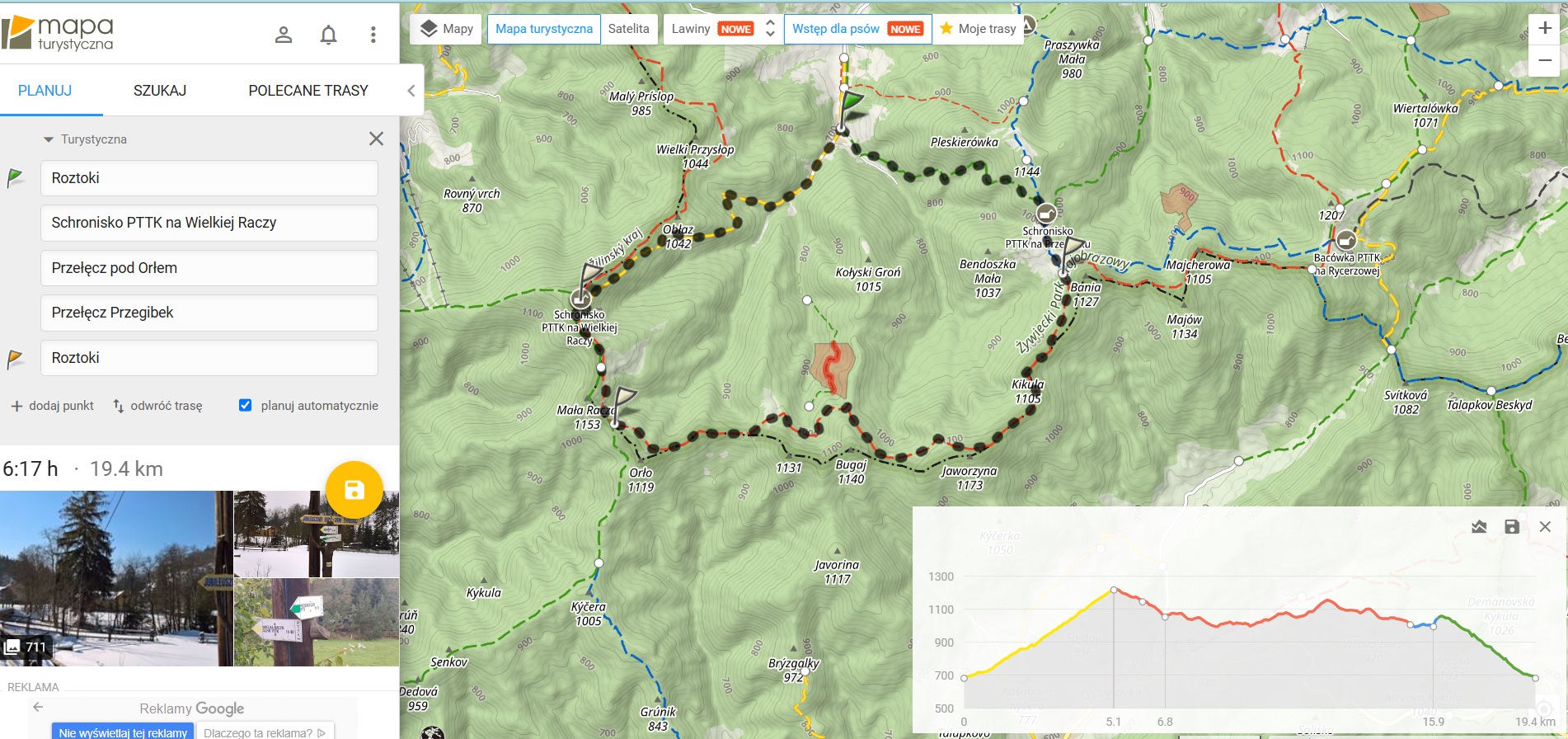Toggle the planuj automatycznie checkbox

245,405
